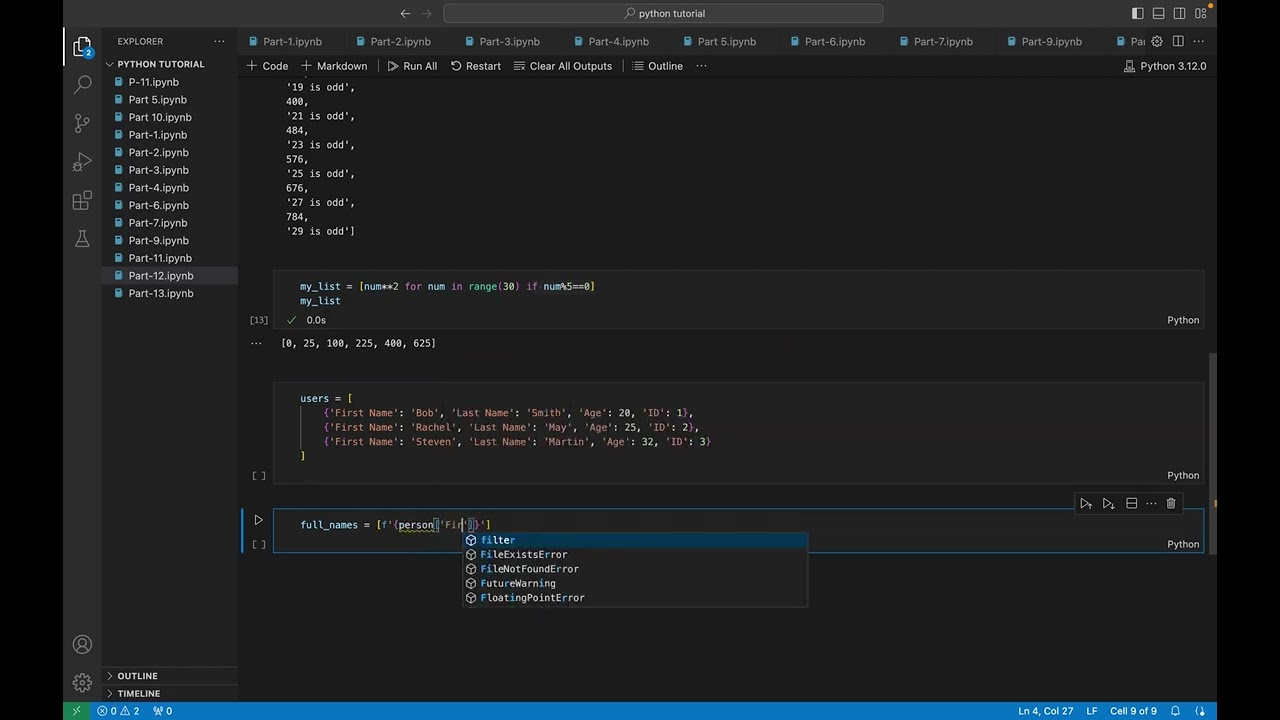This screenshot has height=720, width=1280.
Task: Open the notebook Outline button
Action: pyautogui.click(x=657, y=66)
